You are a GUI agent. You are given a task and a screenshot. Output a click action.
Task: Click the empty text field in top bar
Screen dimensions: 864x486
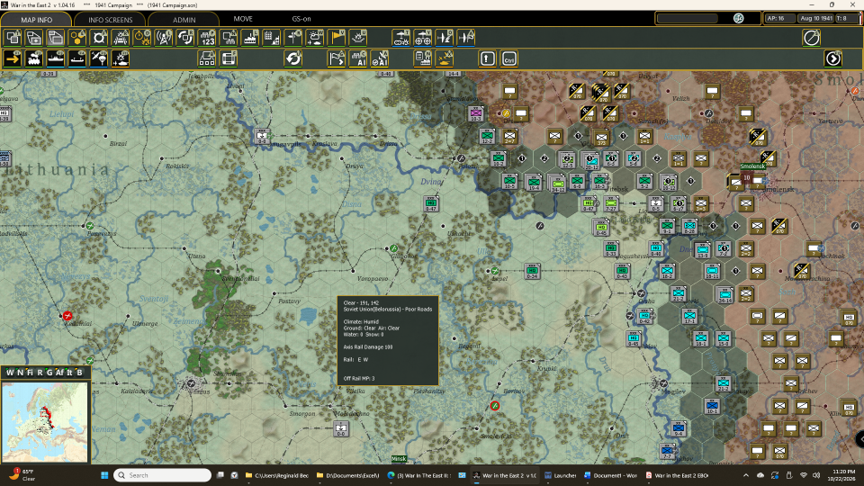pos(688,18)
